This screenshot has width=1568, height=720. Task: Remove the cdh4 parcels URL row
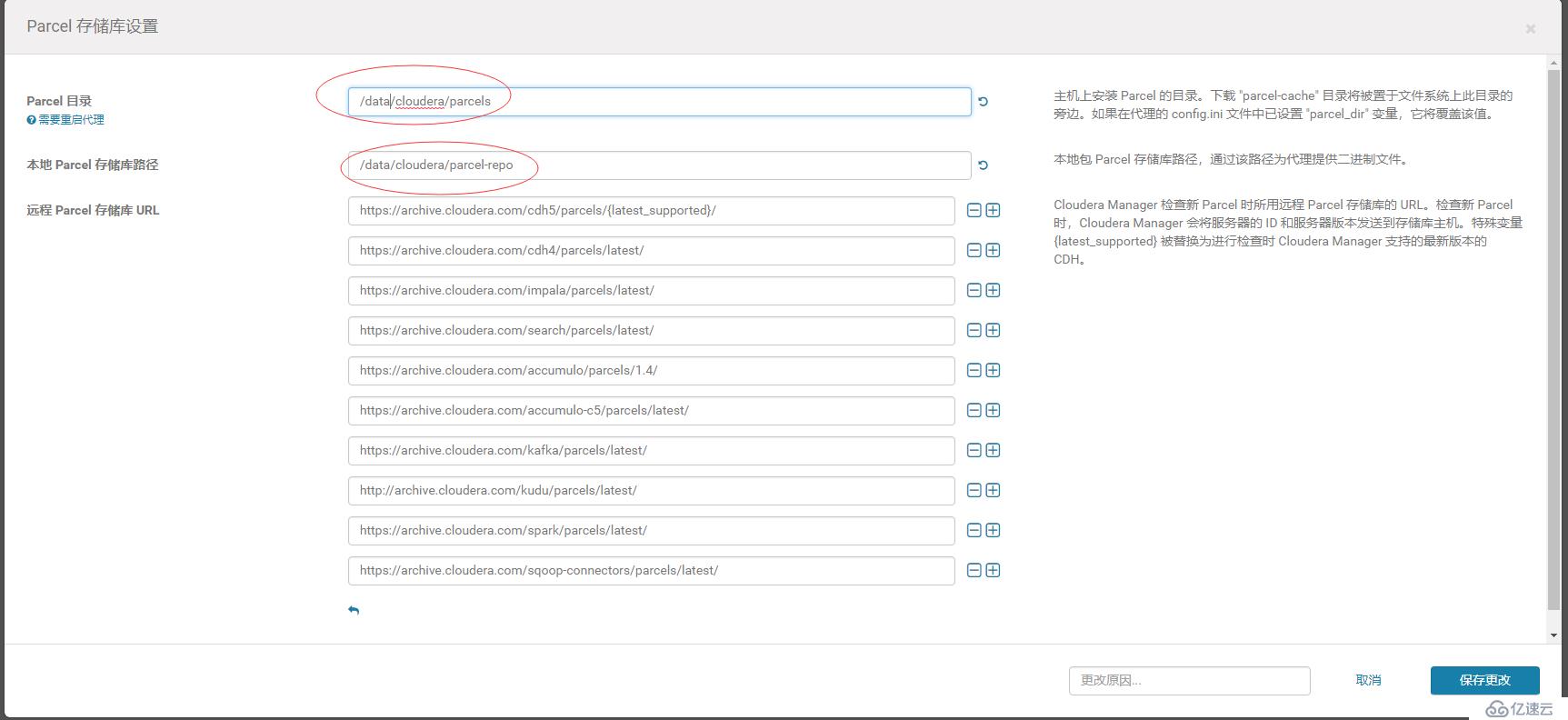tap(974, 250)
